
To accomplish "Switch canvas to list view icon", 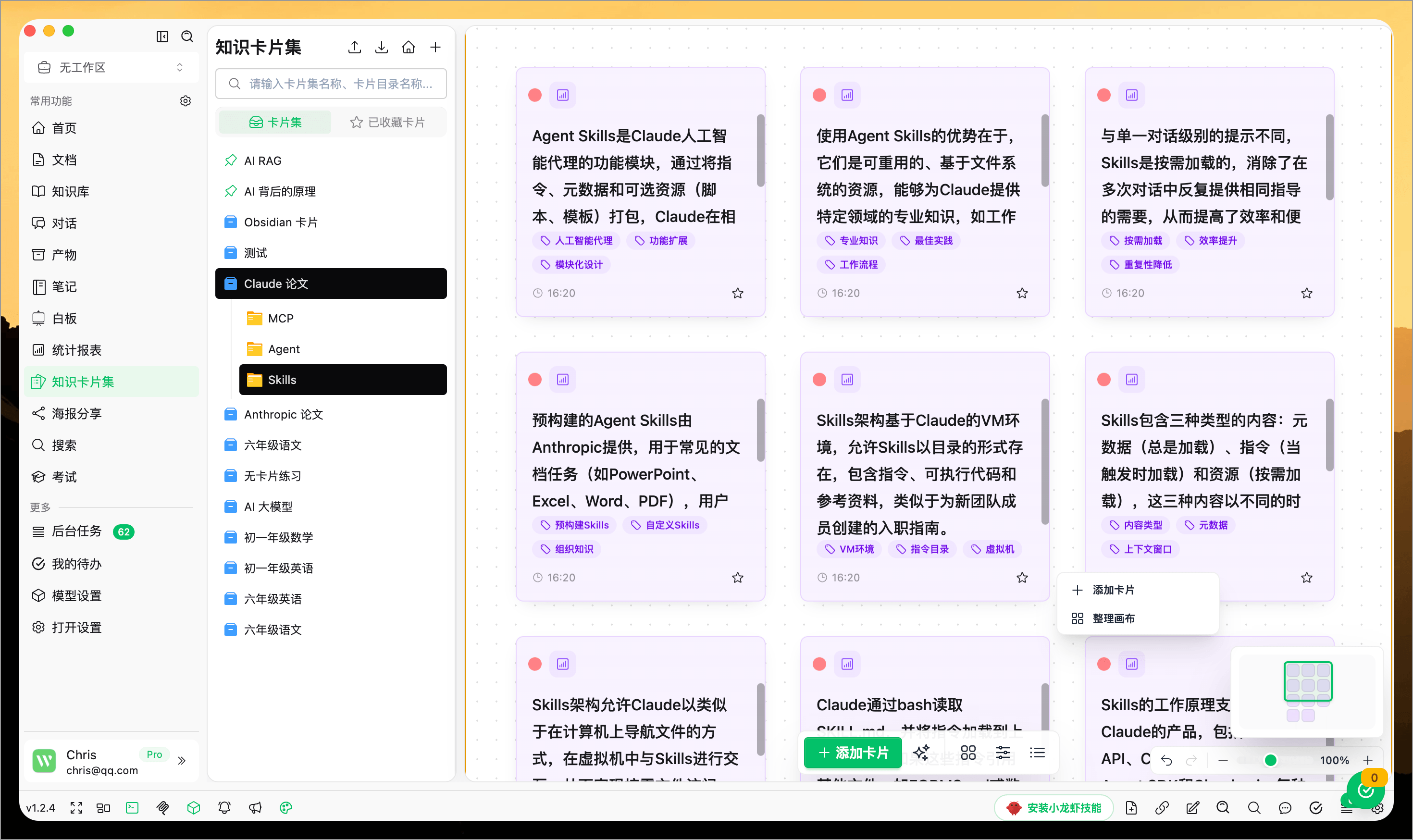I will coord(1038,752).
